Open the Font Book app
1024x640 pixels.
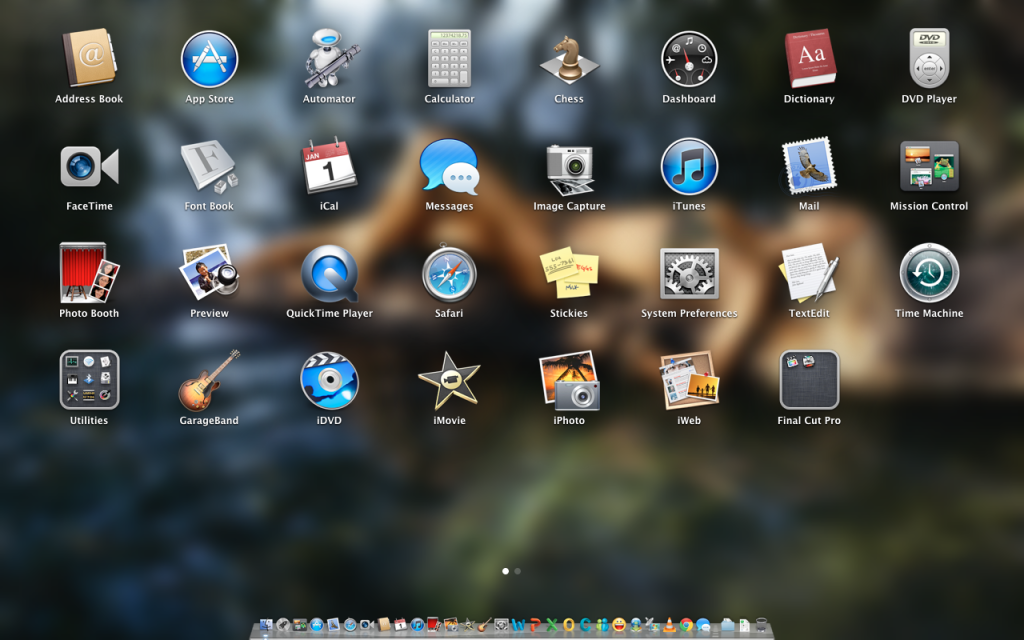coord(209,166)
